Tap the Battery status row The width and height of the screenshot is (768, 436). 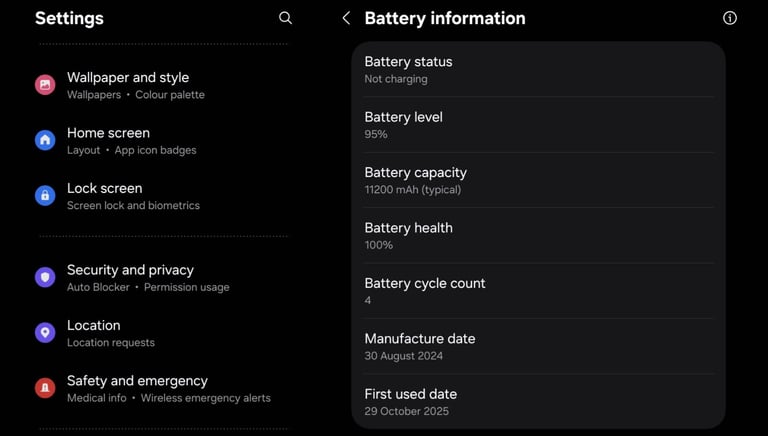pyautogui.click(x=538, y=69)
